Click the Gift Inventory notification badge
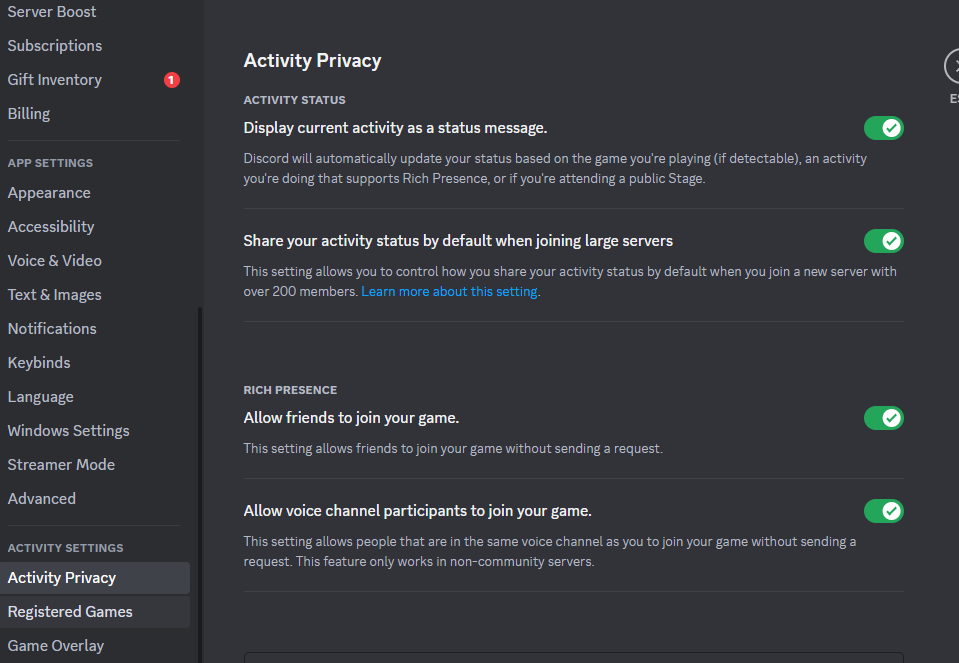Screen dimensions: 959x663 [172, 80]
